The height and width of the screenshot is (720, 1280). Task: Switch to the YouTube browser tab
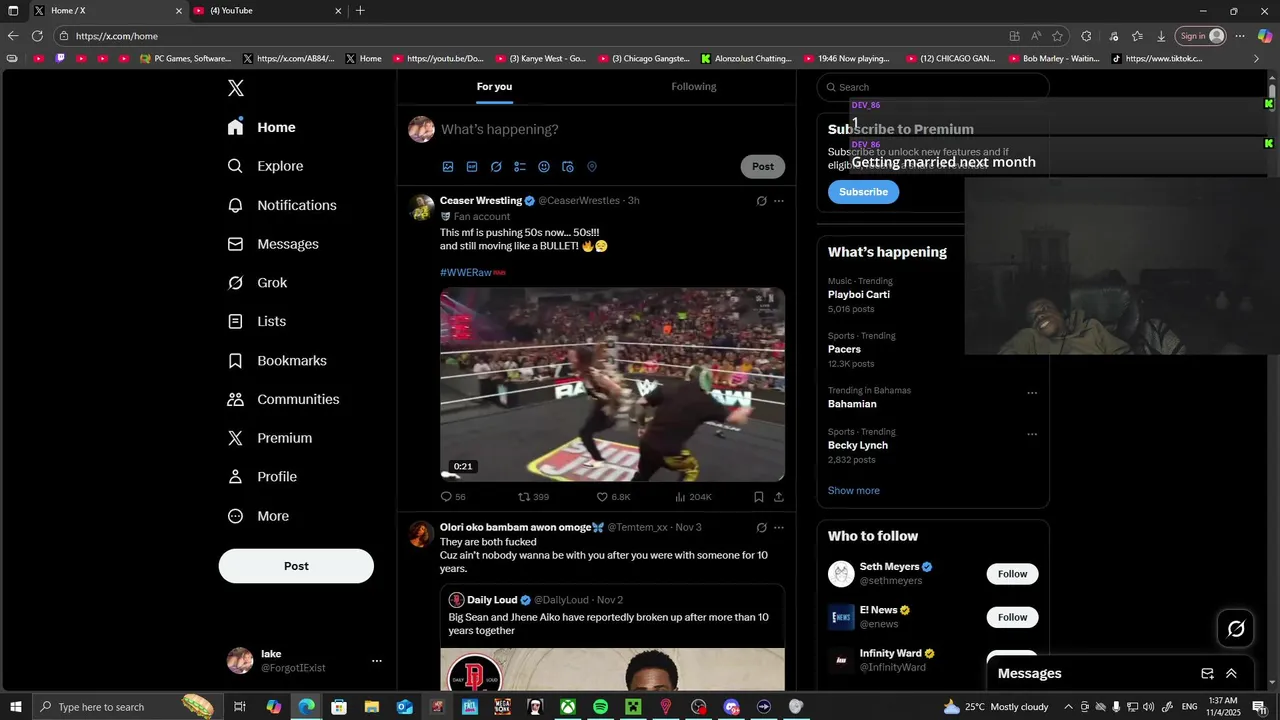[266, 11]
